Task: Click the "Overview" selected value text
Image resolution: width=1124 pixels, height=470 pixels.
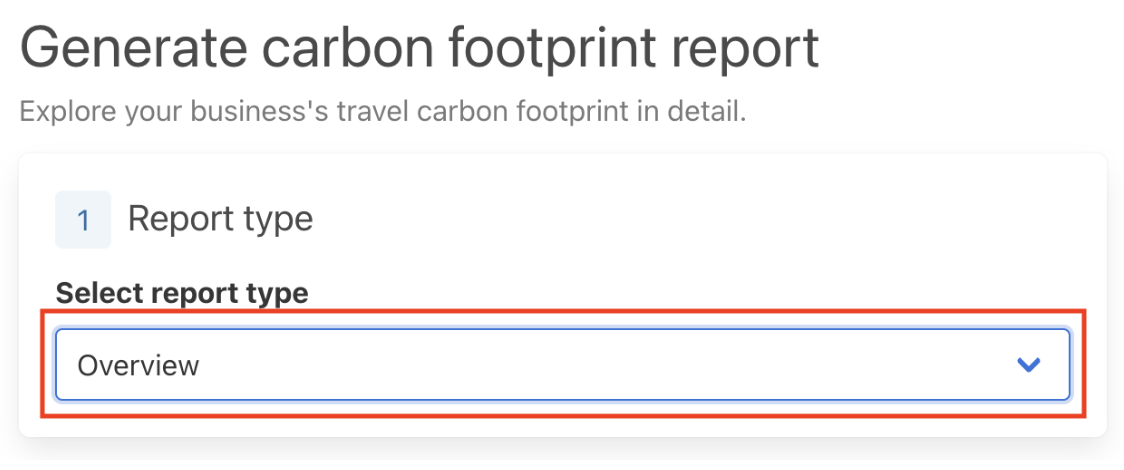Action: point(138,365)
